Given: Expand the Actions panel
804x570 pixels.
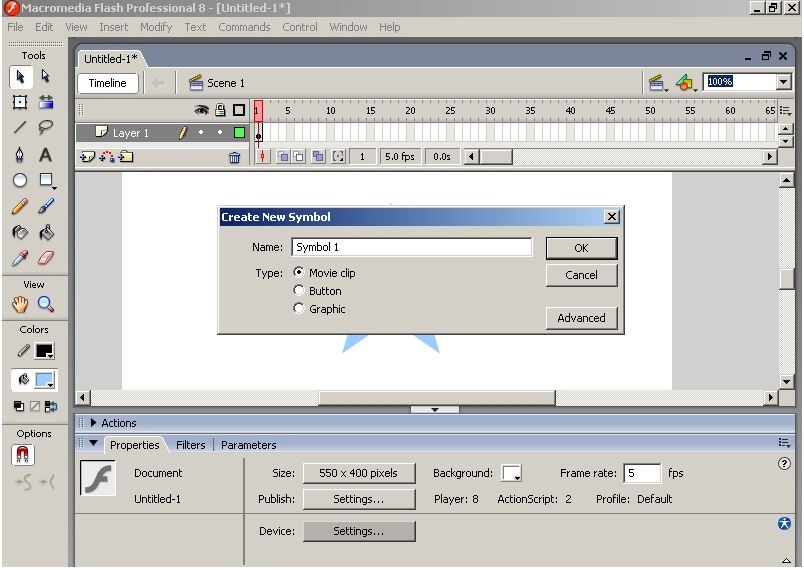Looking at the screenshot, I should (93, 422).
